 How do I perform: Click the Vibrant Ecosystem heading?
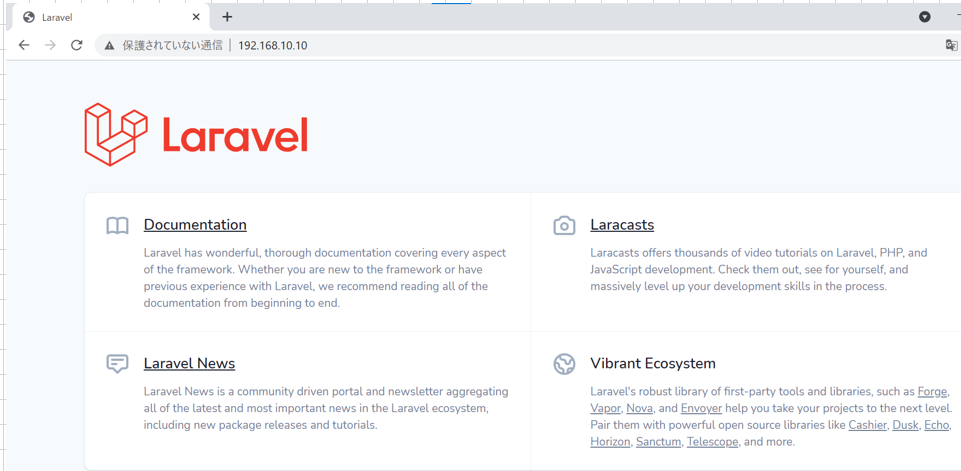pyautogui.click(x=653, y=363)
